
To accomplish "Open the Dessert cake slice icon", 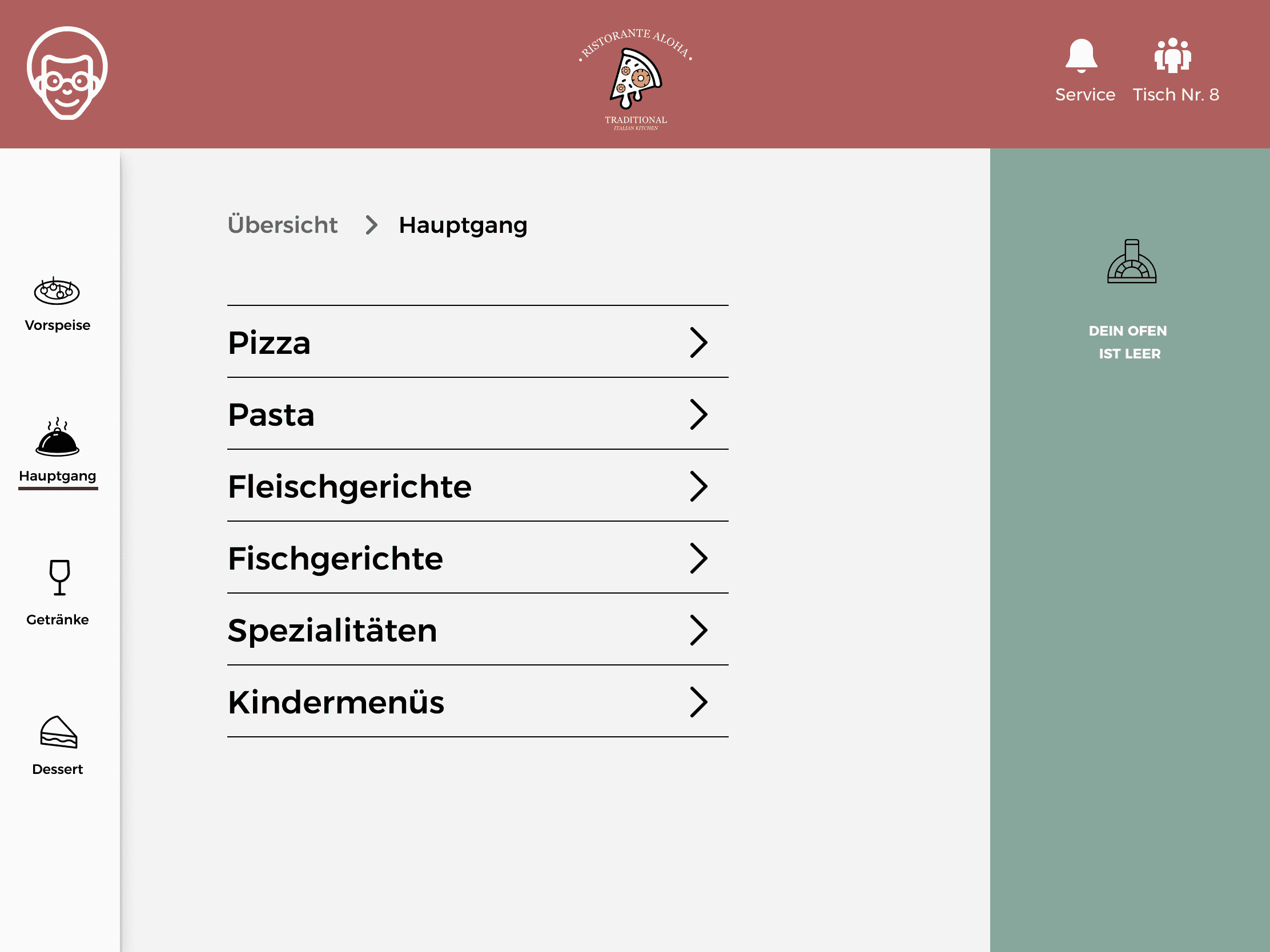I will pyautogui.click(x=59, y=732).
